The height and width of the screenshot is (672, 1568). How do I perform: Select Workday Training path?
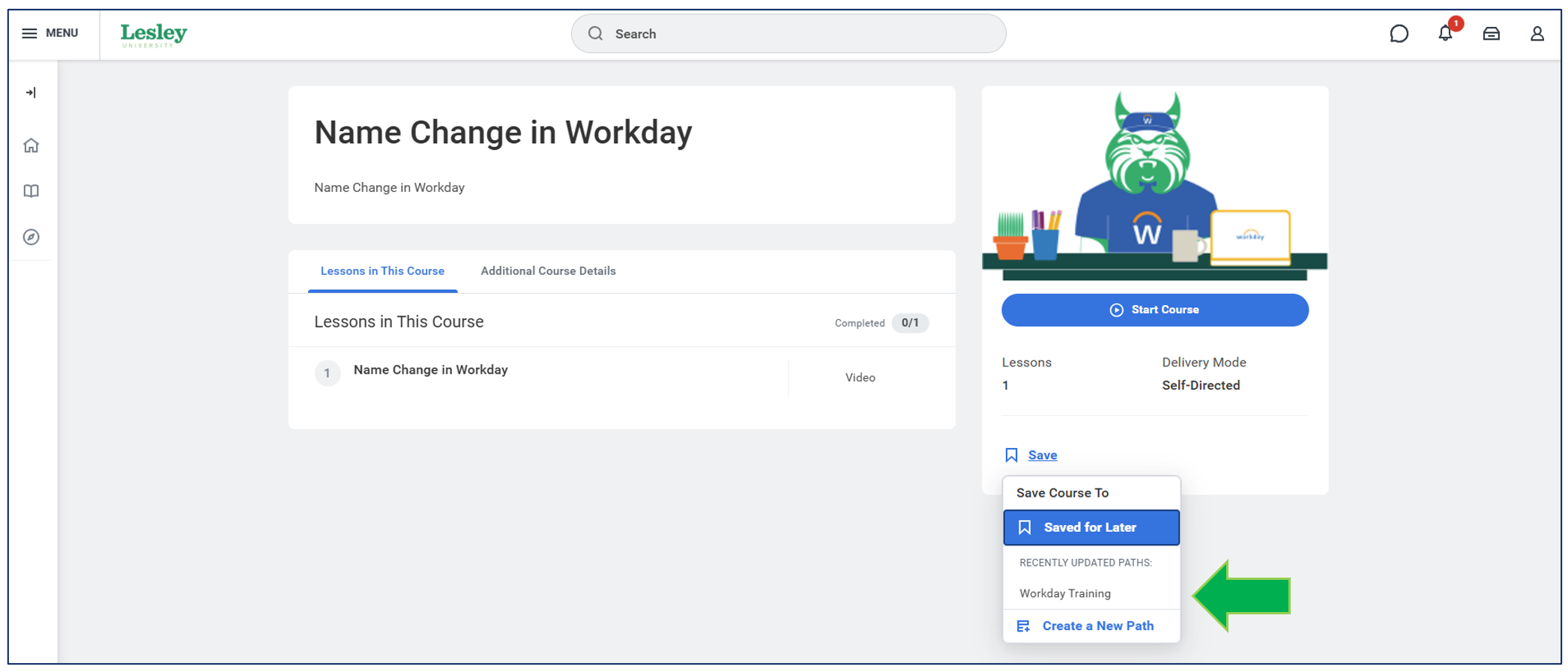[x=1065, y=593]
